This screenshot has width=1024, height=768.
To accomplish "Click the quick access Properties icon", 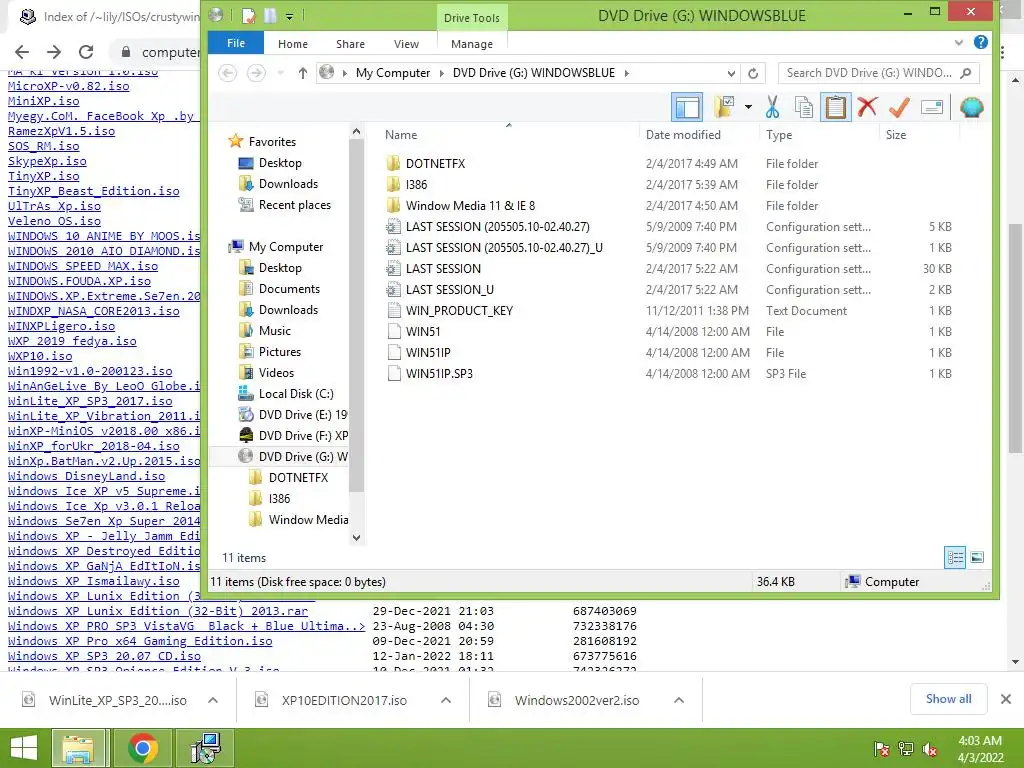I will click(249, 16).
